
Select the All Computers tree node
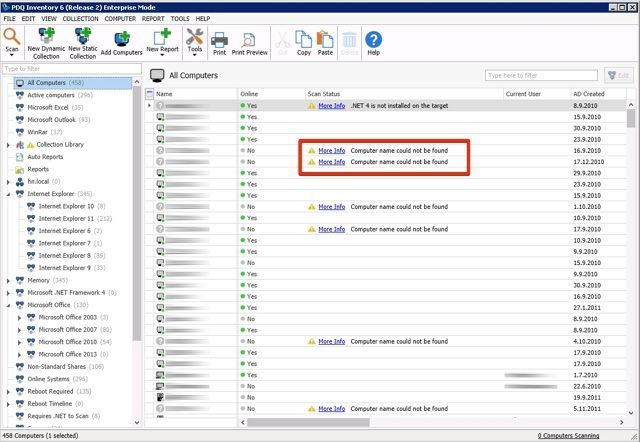coord(73,83)
